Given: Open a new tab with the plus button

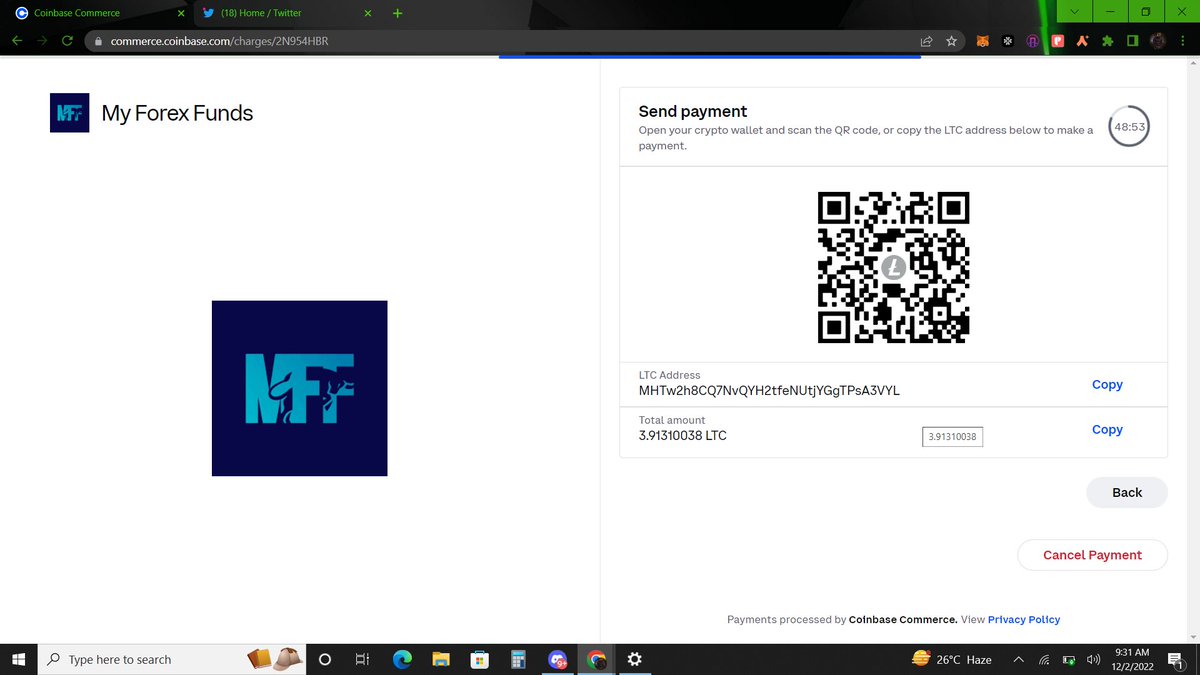Looking at the screenshot, I should (x=397, y=13).
